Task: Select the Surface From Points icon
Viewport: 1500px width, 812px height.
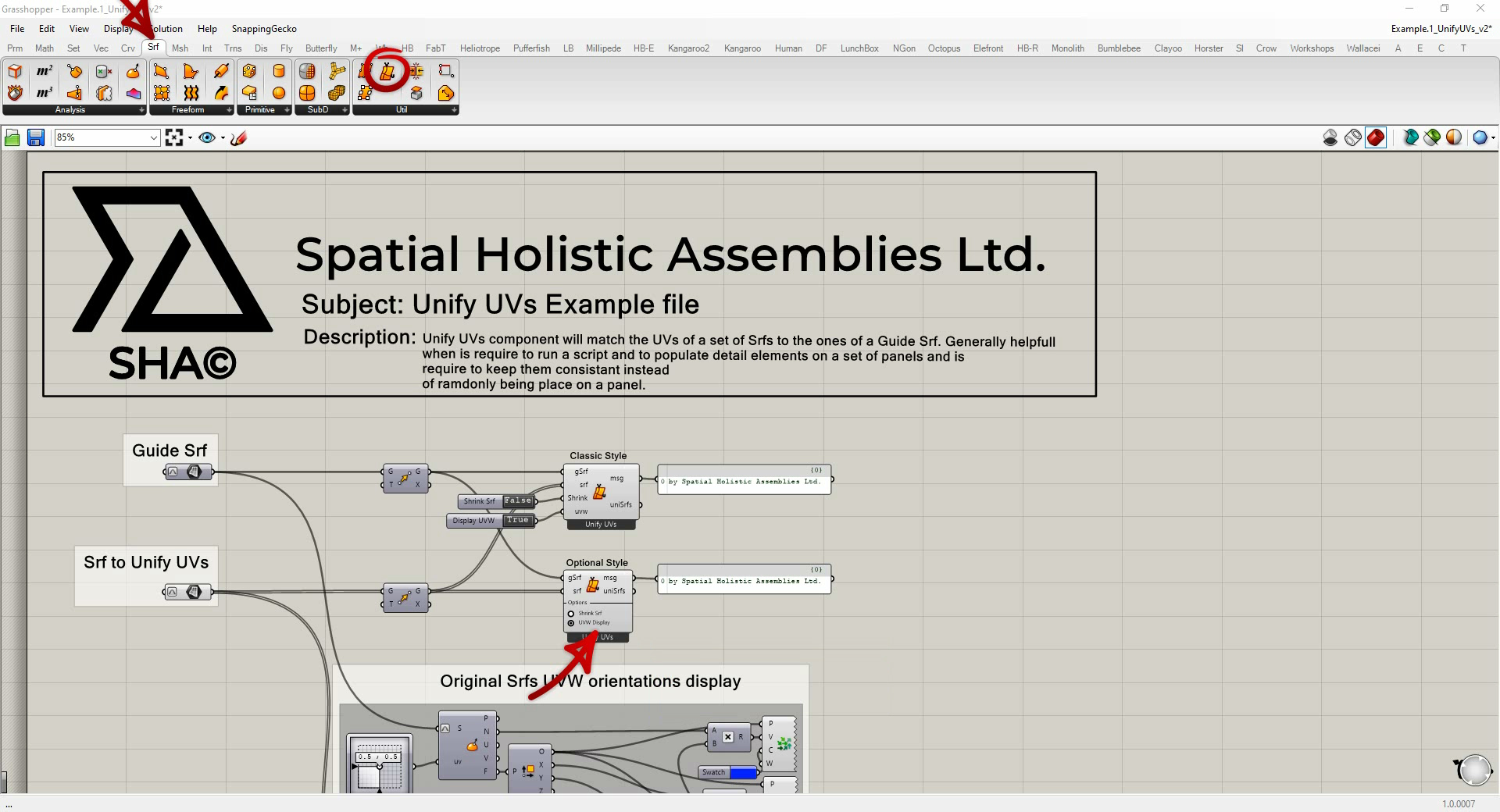Action: tap(161, 93)
